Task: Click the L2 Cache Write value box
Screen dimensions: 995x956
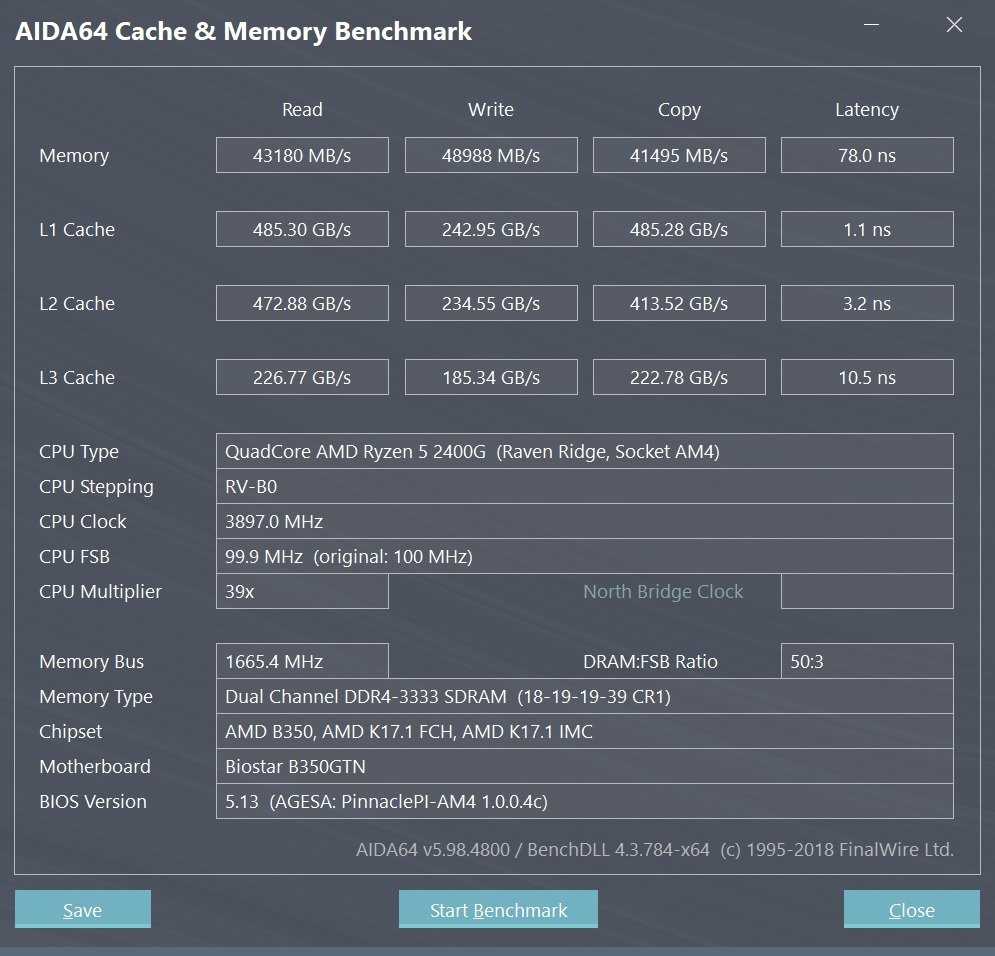Action: click(491, 303)
